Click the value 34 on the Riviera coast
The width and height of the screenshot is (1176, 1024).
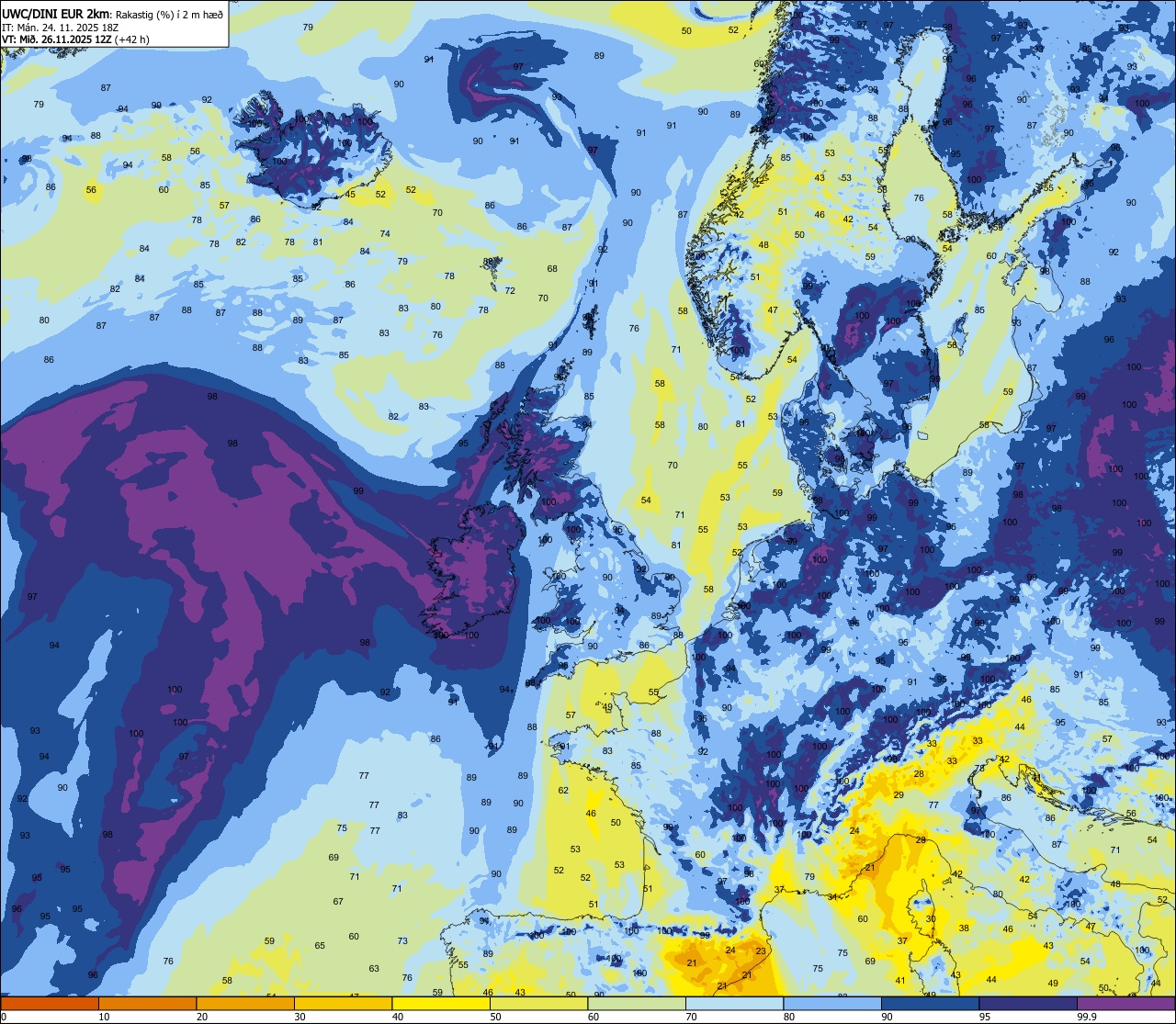pos(832,897)
